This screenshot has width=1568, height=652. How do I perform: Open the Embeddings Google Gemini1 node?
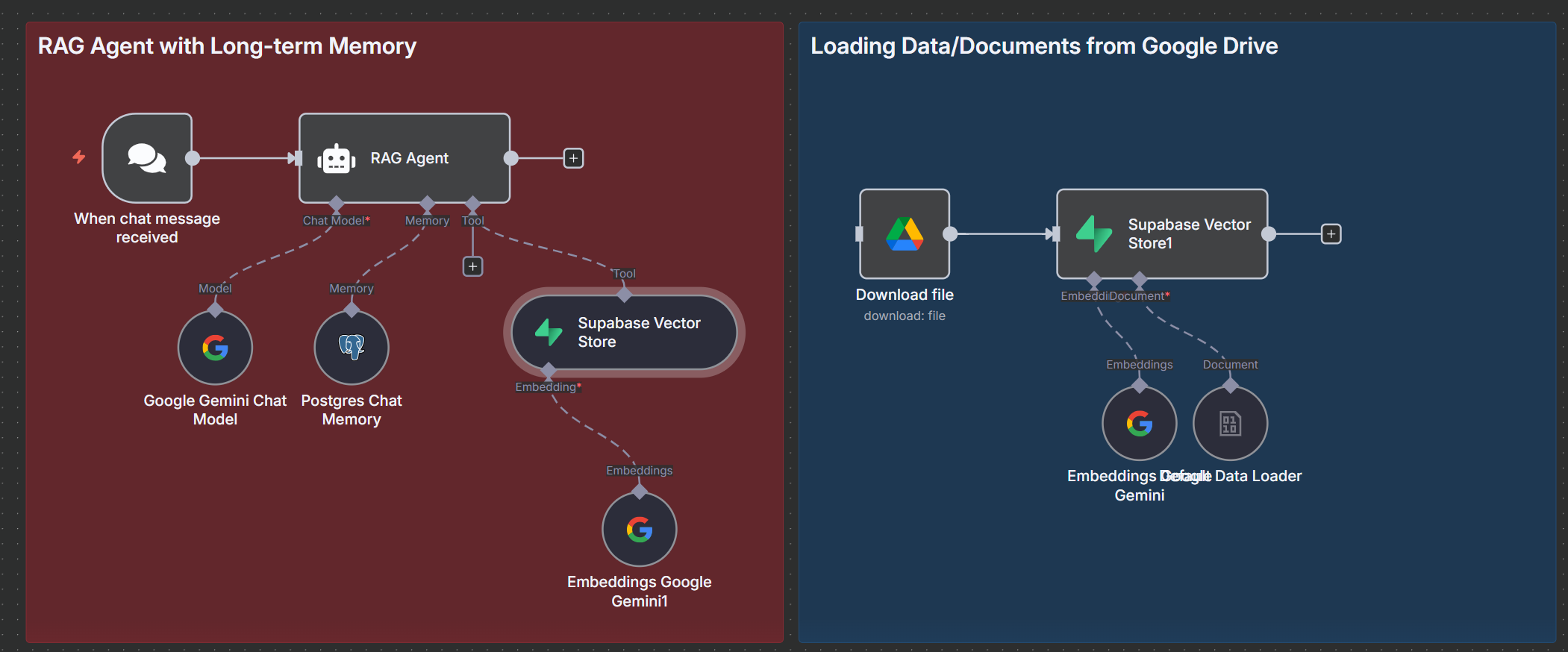point(639,530)
